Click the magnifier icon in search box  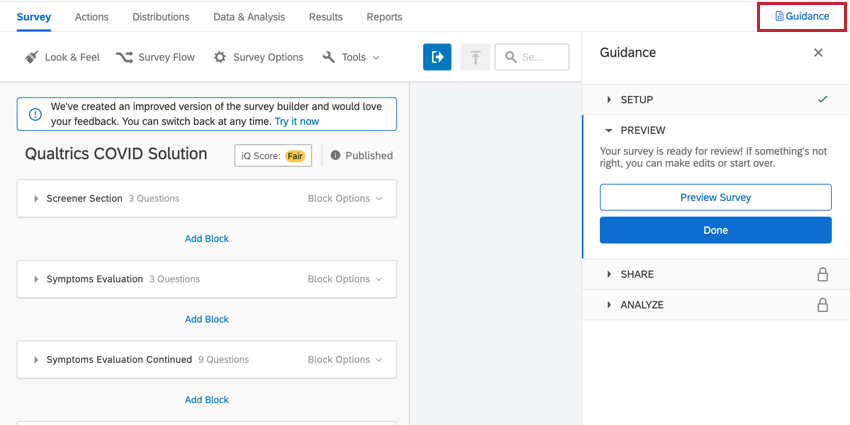pos(511,57)
